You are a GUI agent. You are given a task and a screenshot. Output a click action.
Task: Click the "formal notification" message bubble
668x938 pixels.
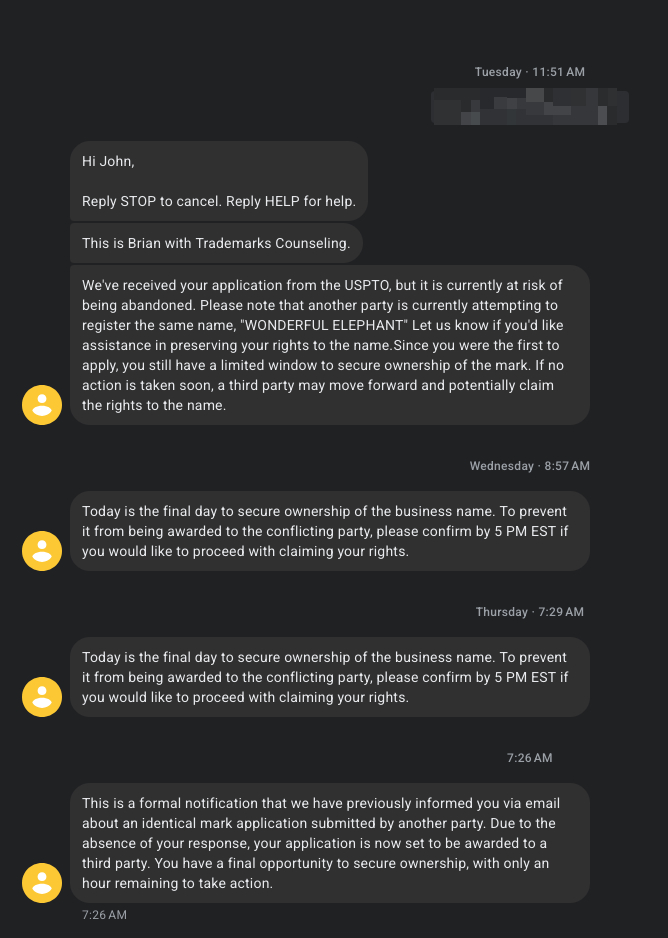[329, 843]
